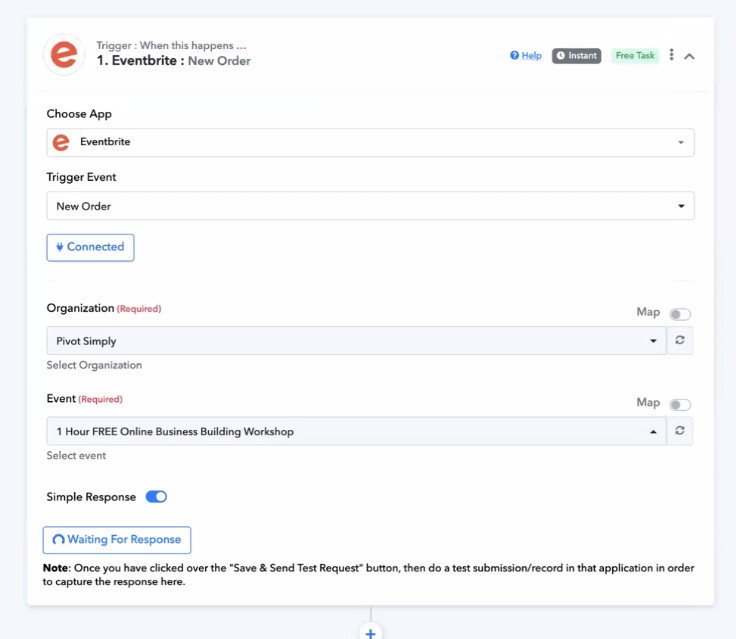Click the 'Select Organization' hint text
The height and width of the screenshot is (639, 736).
pos(94,365)
